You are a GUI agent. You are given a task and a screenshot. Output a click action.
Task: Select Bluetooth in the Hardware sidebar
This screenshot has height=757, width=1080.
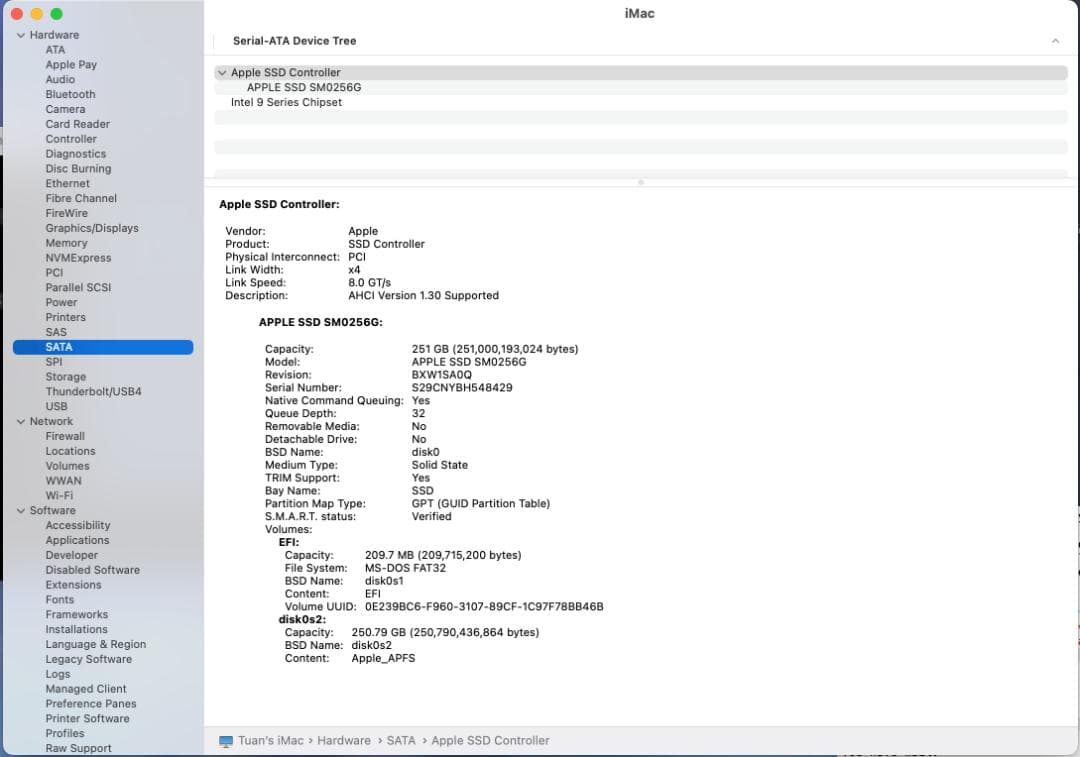[70, 94]
